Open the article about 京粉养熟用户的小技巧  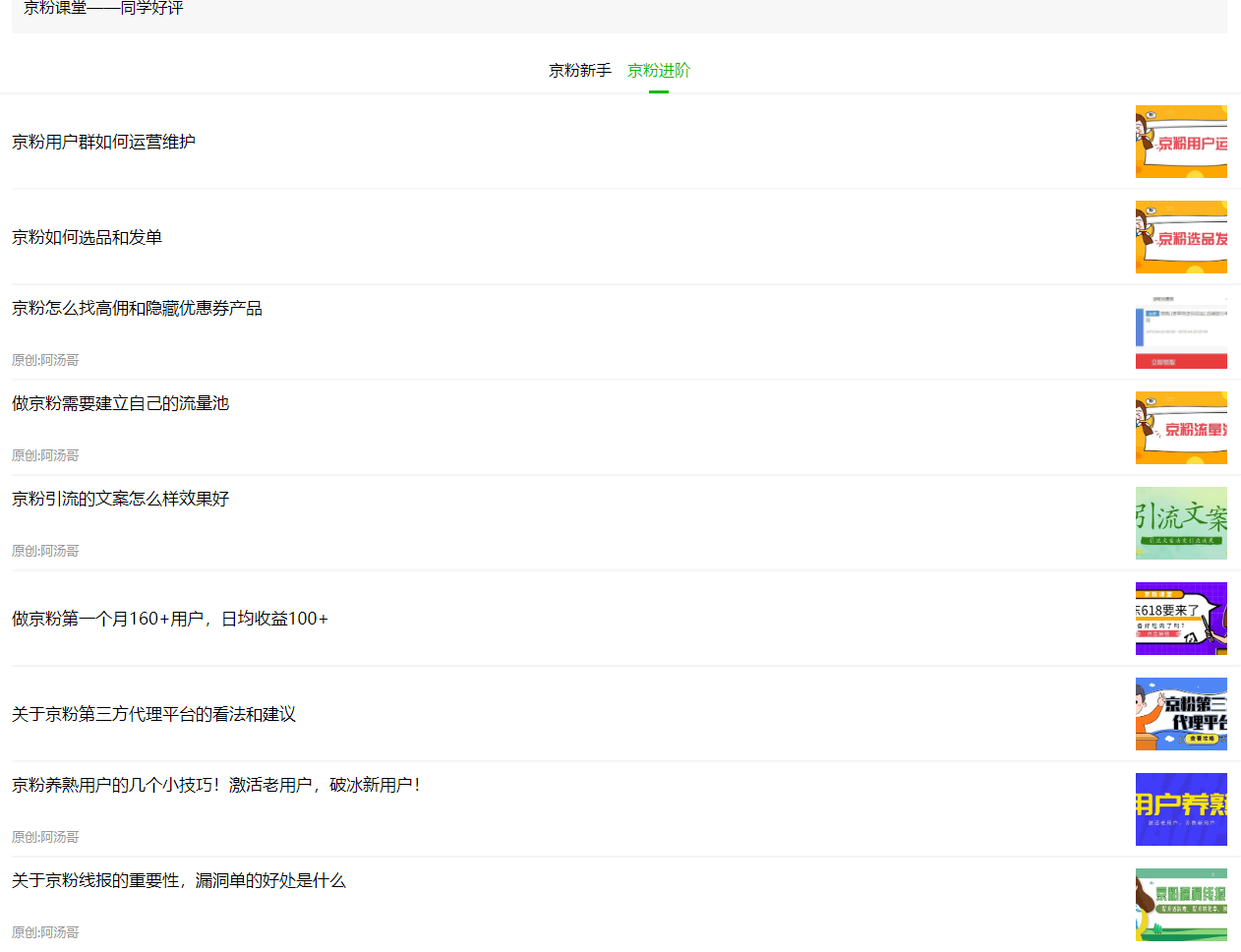click(x=215, y=785)
